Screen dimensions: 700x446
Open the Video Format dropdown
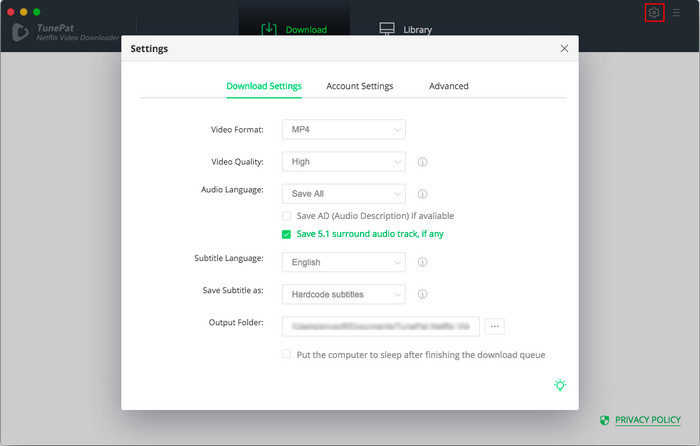344,129
